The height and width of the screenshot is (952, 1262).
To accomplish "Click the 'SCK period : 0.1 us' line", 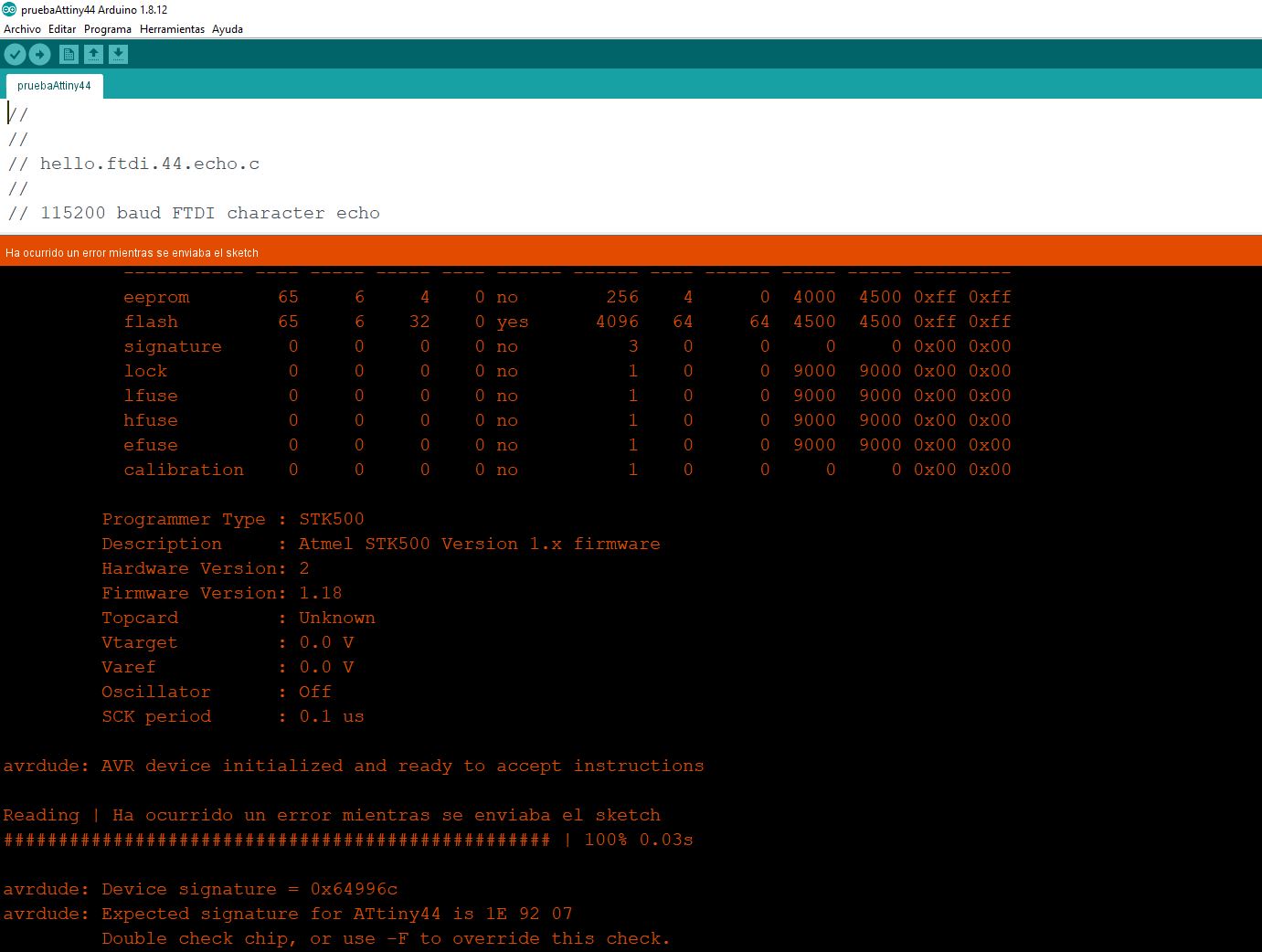I will [x=233, y=716].
